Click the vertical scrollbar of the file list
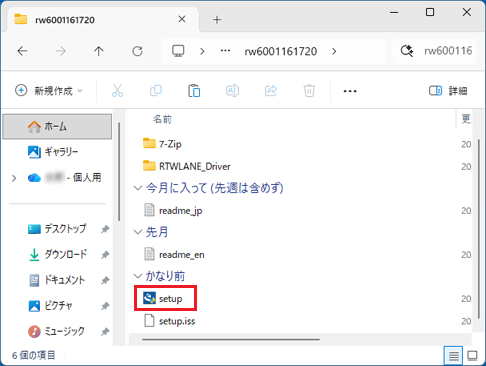The width and height of the screenshot is (486, 366). point(479,229)
